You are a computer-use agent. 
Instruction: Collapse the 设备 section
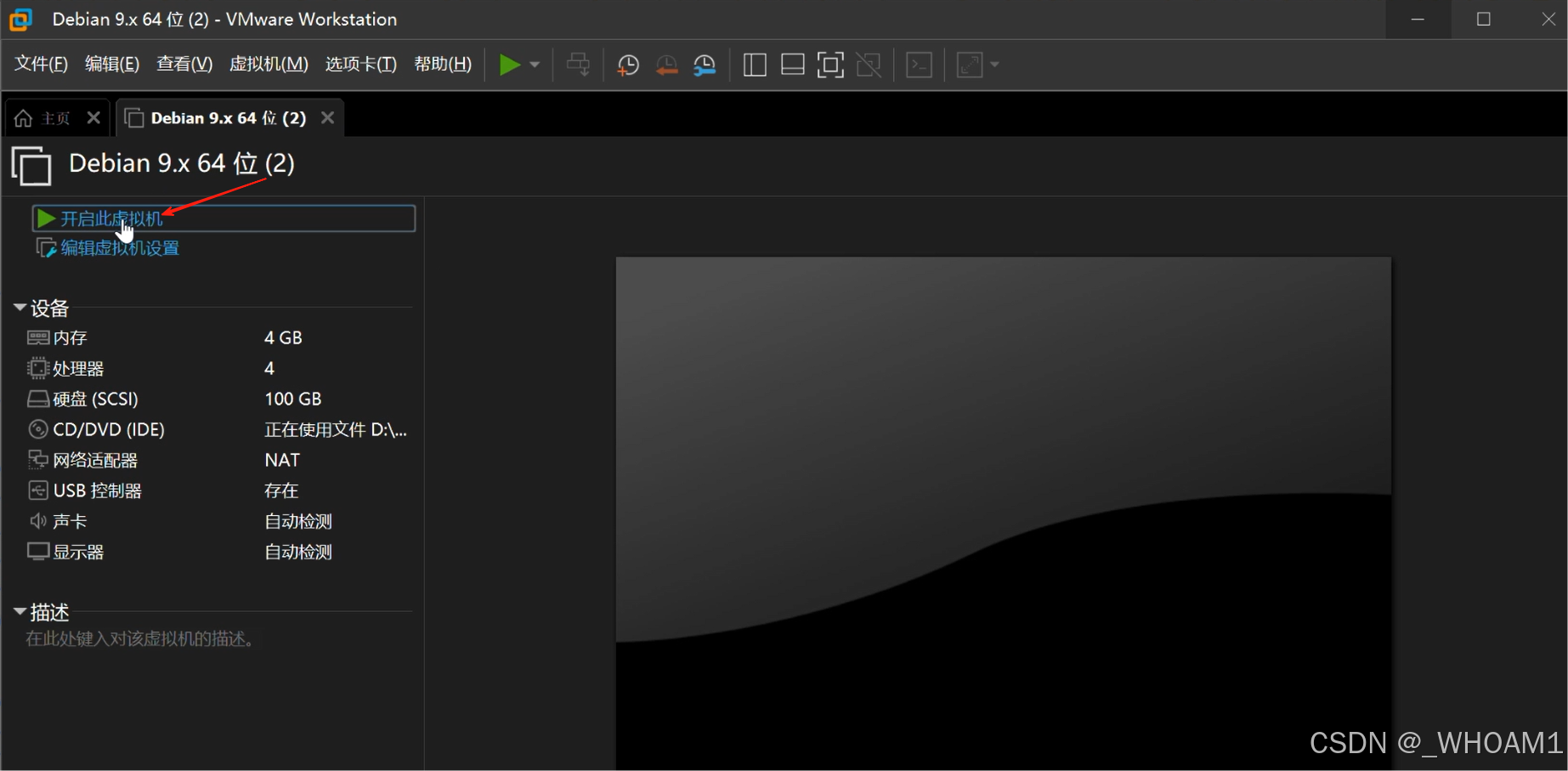pos(20,308)
